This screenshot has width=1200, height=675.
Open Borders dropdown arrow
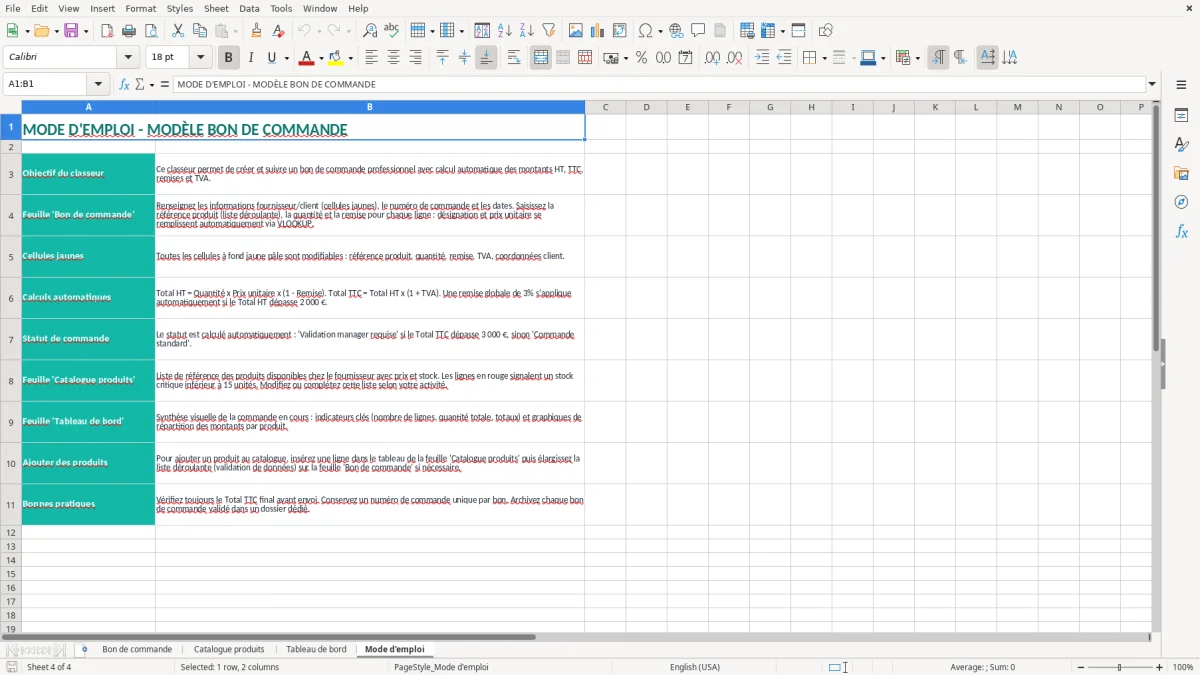824,58
